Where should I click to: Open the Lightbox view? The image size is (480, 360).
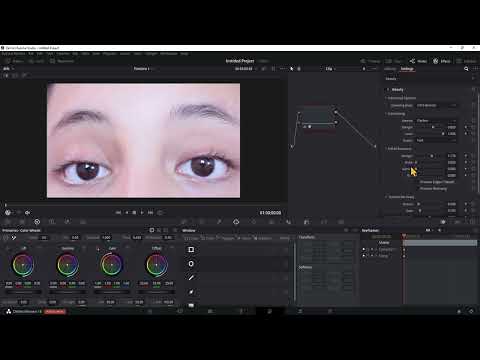tap(467, 61)
